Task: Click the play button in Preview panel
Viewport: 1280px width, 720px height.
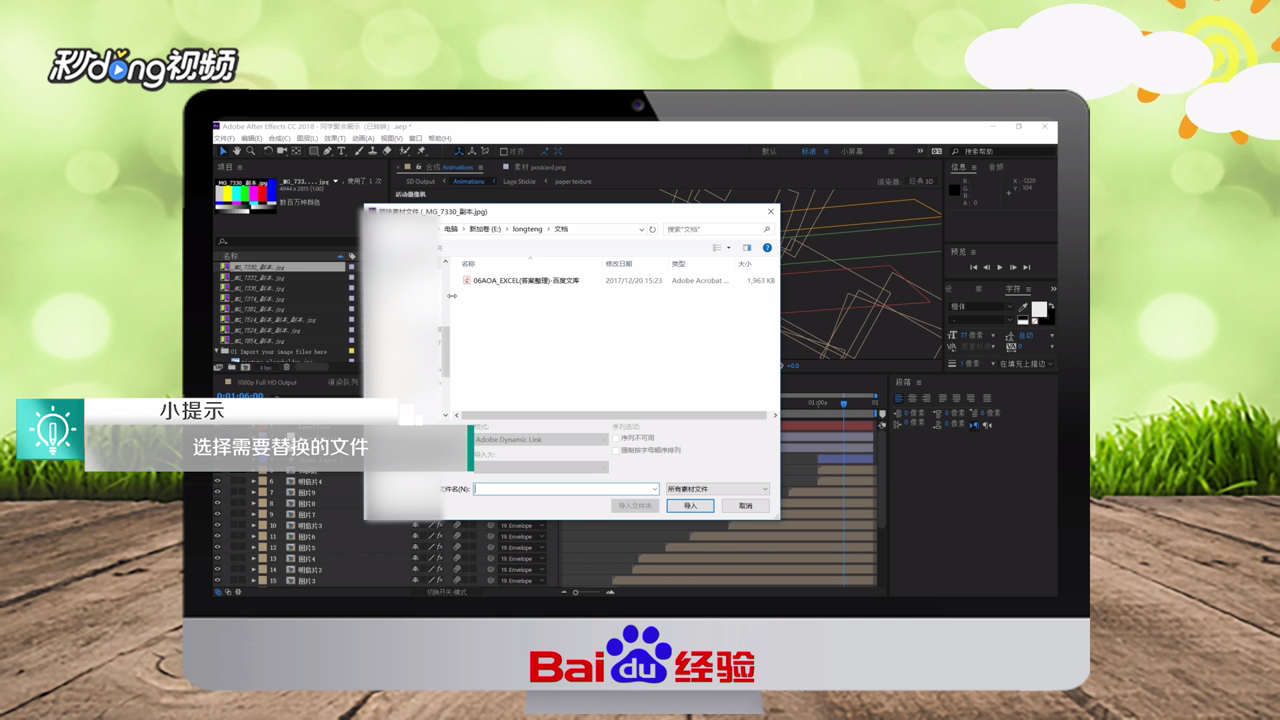Action: pyautogui.click(x=999, y=267)
